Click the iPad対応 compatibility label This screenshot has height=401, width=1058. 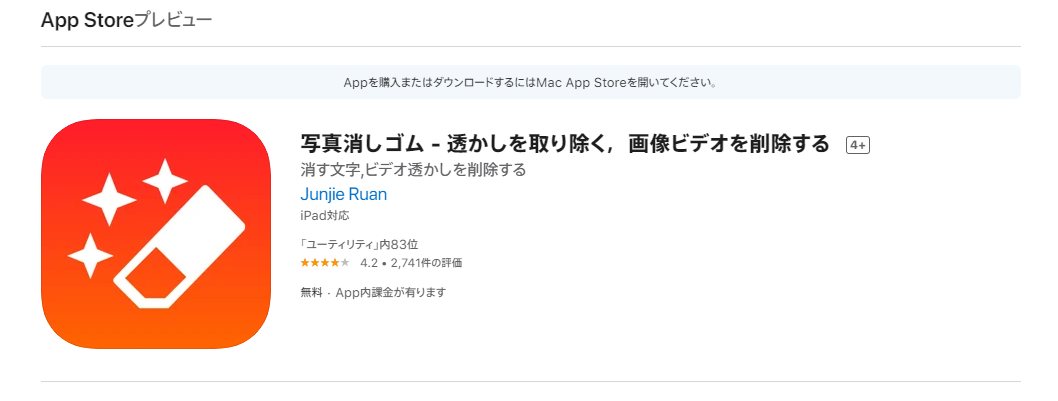pos(325,216)
